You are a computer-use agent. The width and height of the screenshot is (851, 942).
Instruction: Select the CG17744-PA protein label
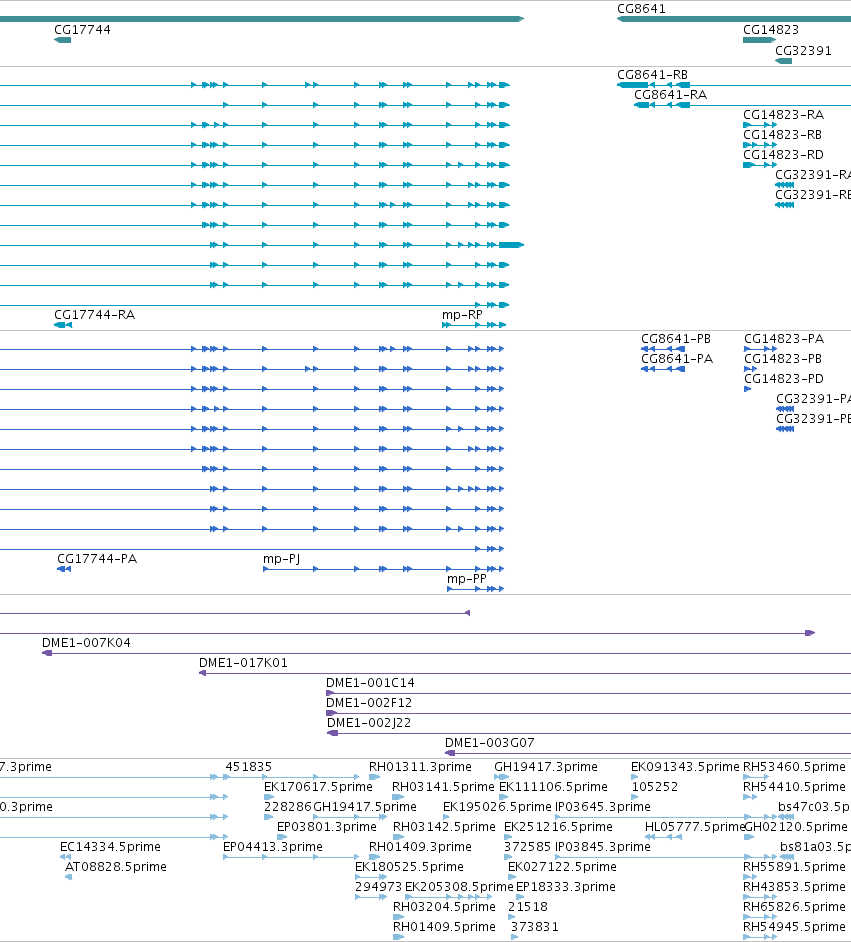[x=97, y=559]
